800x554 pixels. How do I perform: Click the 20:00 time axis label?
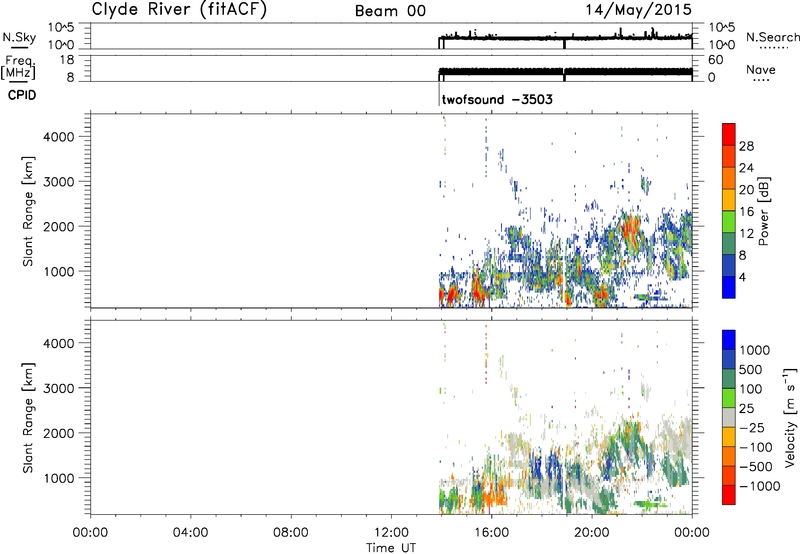click(x=592, y=533)
